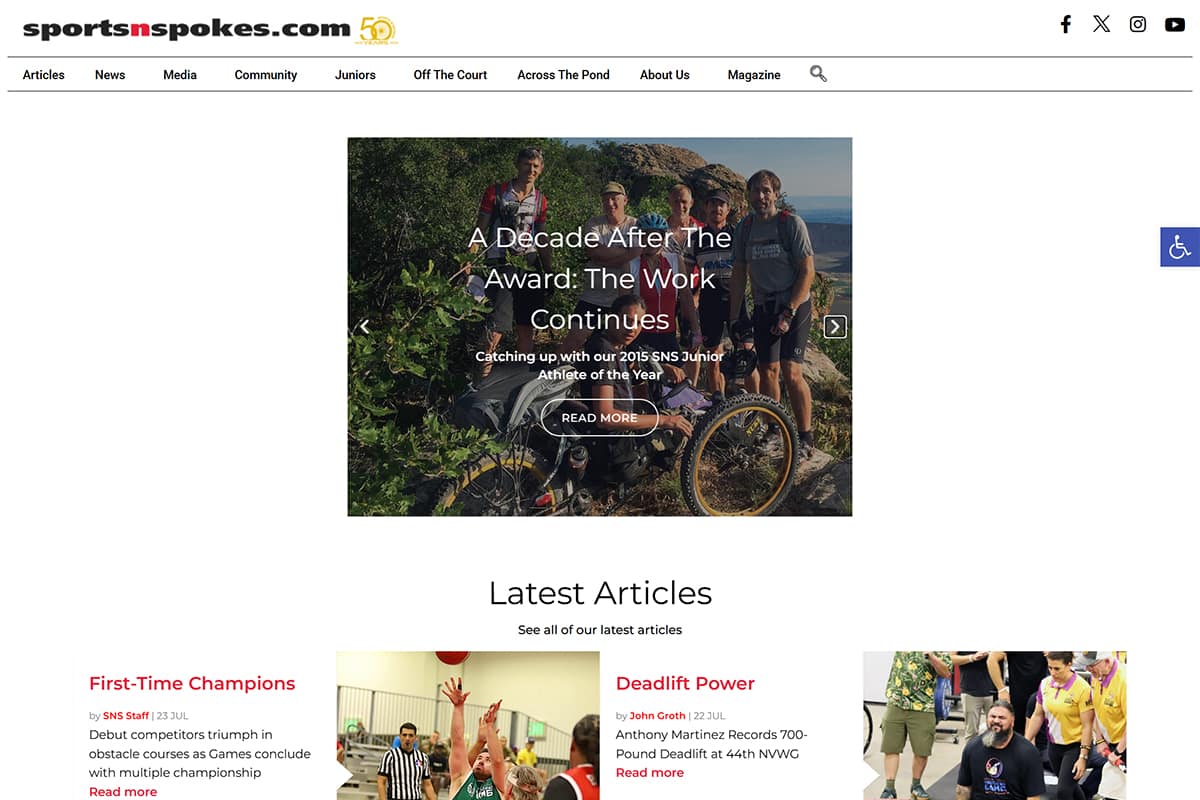Click the READ MORE slider button

tap(599, 418)
